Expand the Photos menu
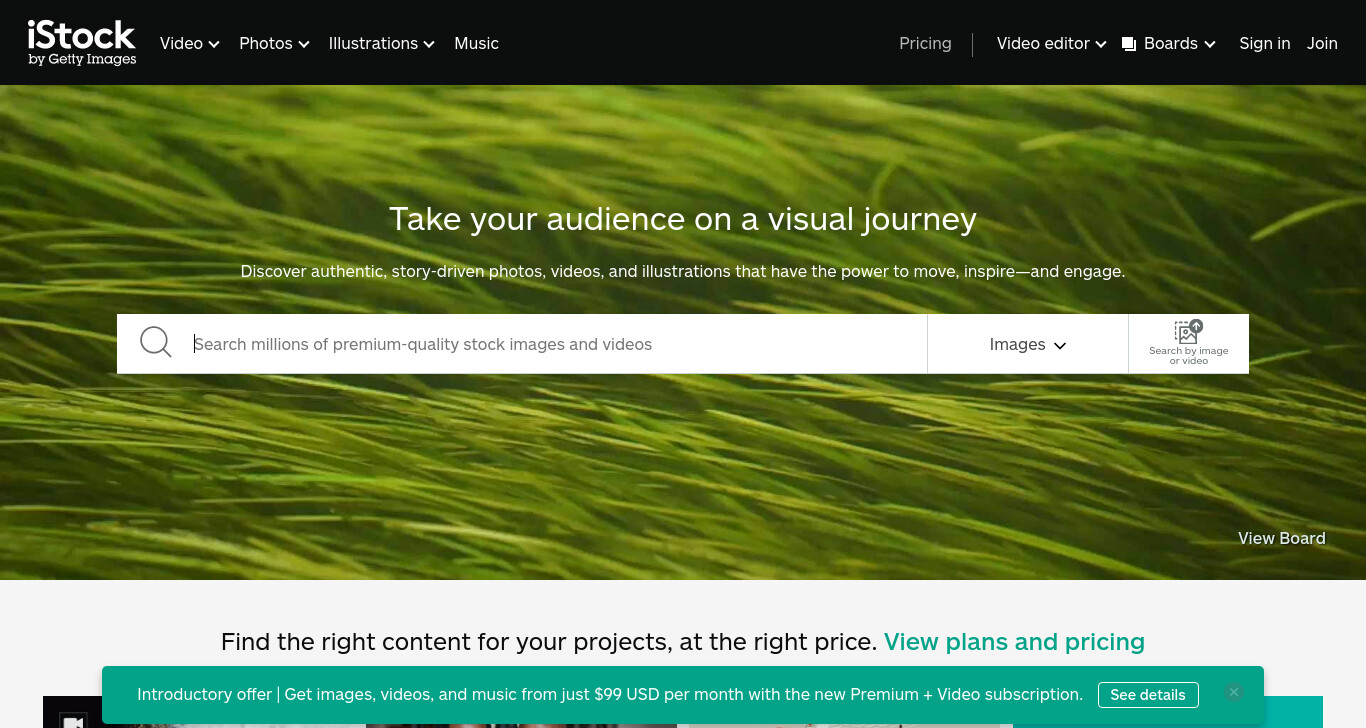 point(274,44)
